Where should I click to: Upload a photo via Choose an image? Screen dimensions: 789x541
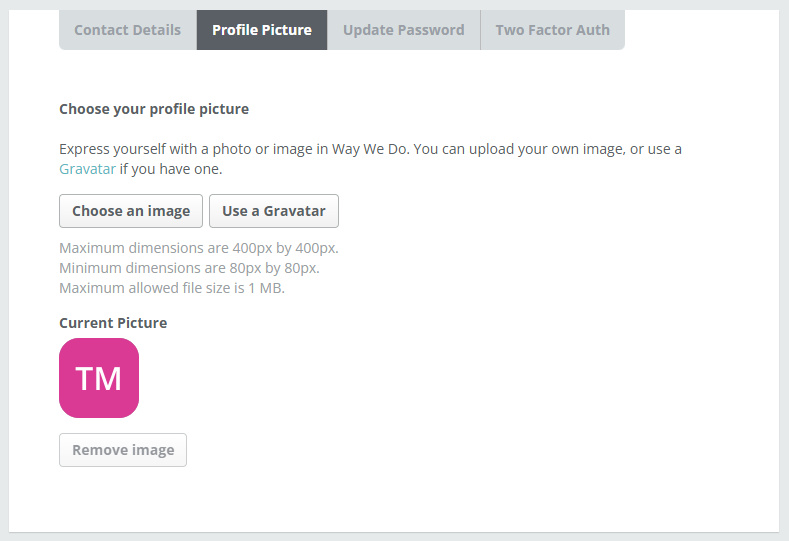[131, 211]
